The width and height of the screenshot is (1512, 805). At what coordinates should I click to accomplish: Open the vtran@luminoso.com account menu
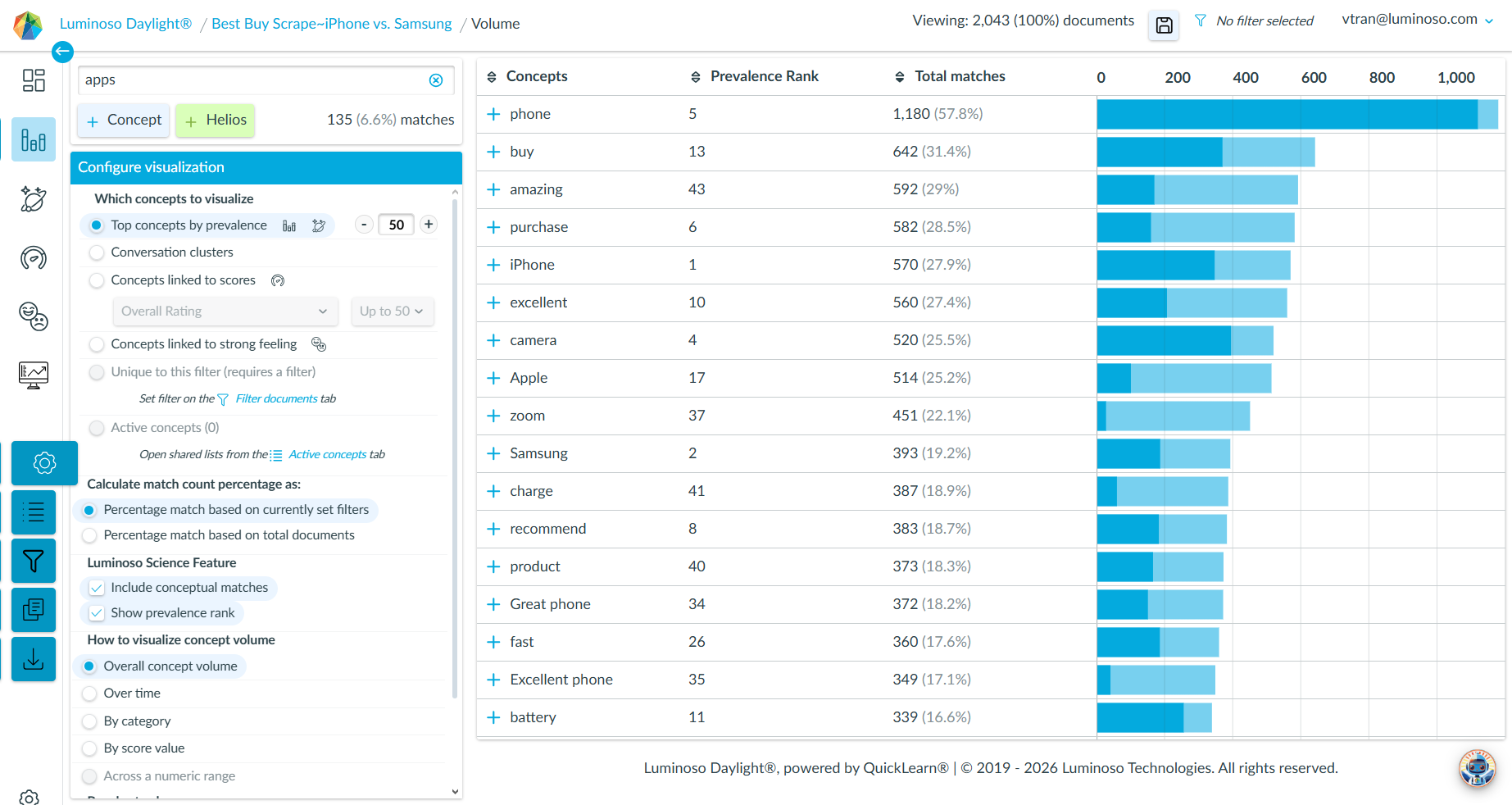coord(1417,20)
